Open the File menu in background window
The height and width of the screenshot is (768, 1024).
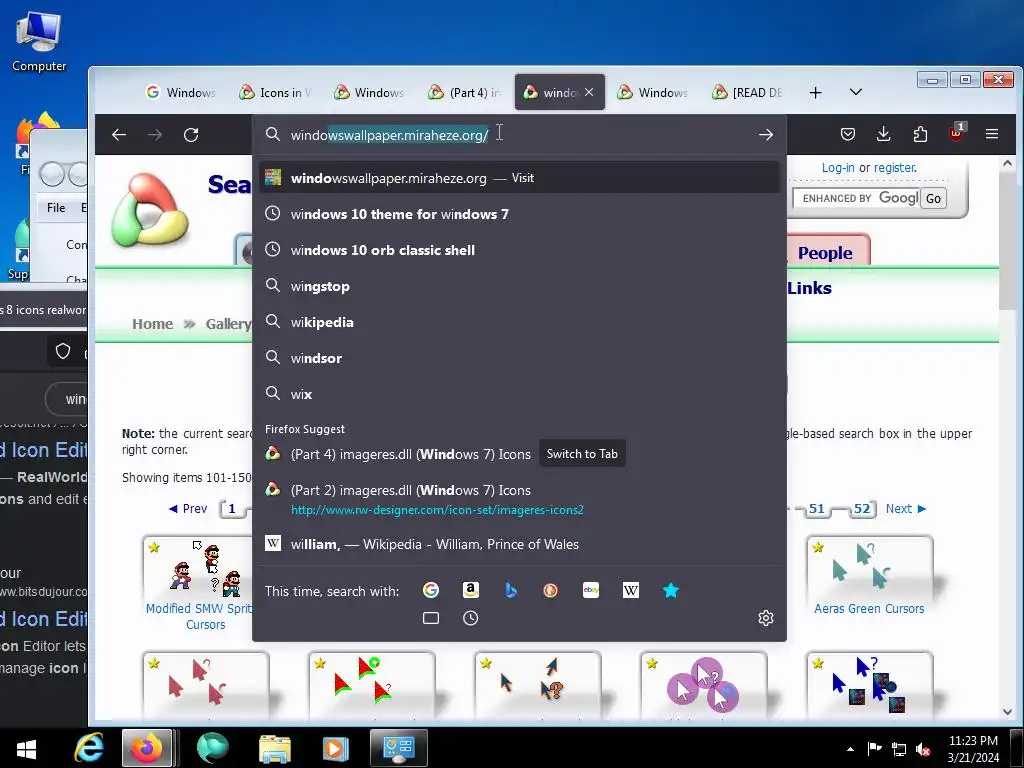[56, 208]
